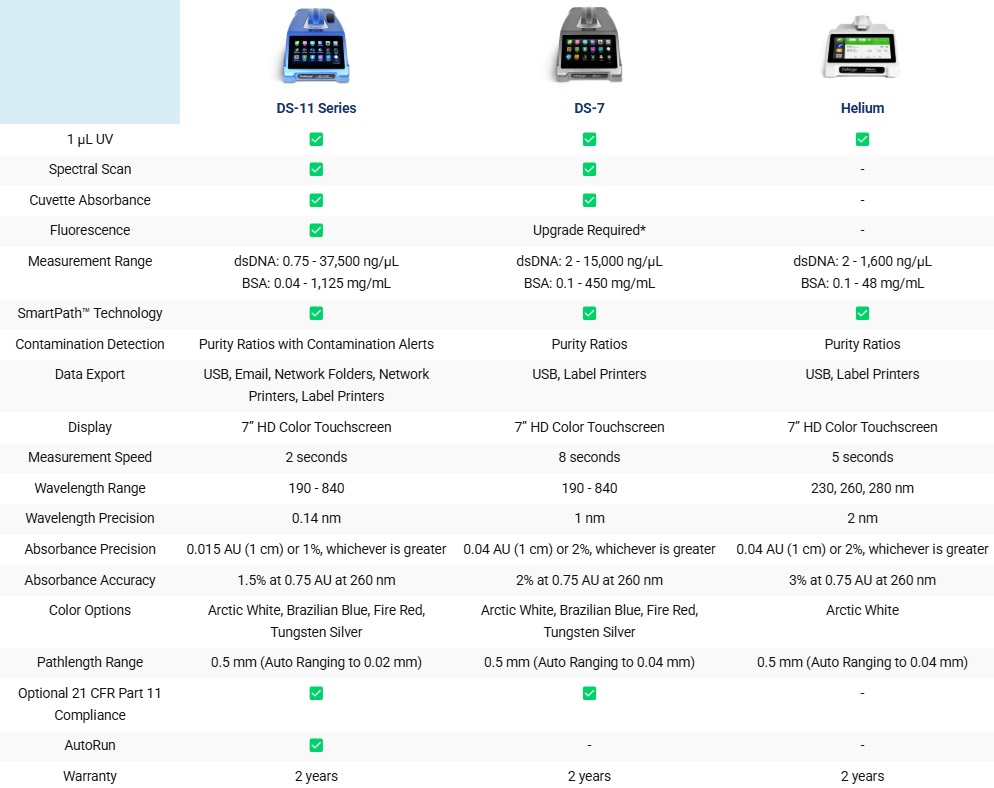Viewport: 994px width, 788px height.
Task: Click '0.015 AU (1 cm) or 1%' precision cell
Action: [316, 549]
